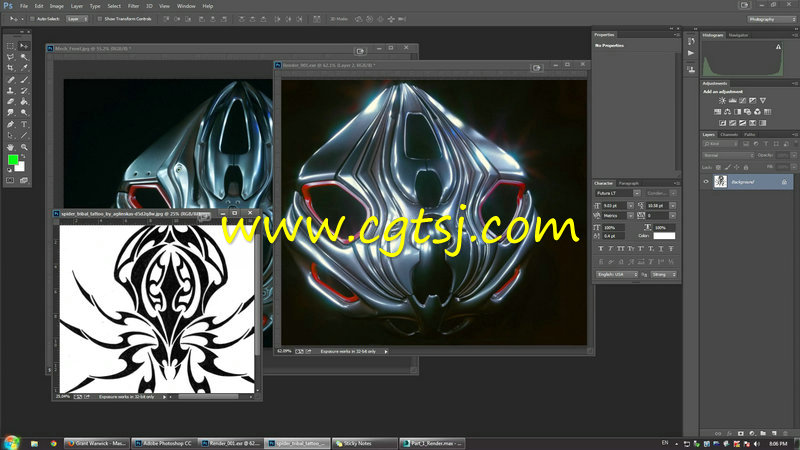Image resolution: width=800 pixels, height=450 pixels.
Task: Toggle Underline in Character panel
Action: pos(661,248)
